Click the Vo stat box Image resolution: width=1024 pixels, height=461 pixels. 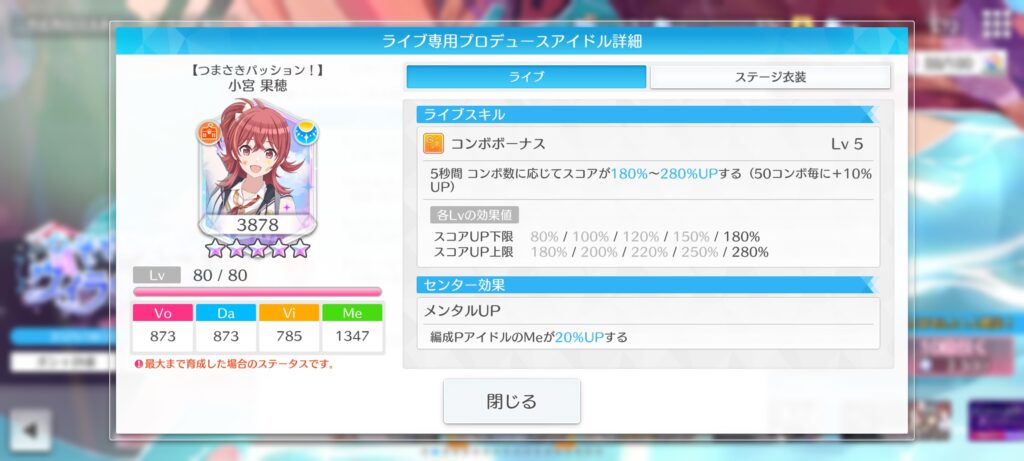pyautogui.click(x=163, y=327)
